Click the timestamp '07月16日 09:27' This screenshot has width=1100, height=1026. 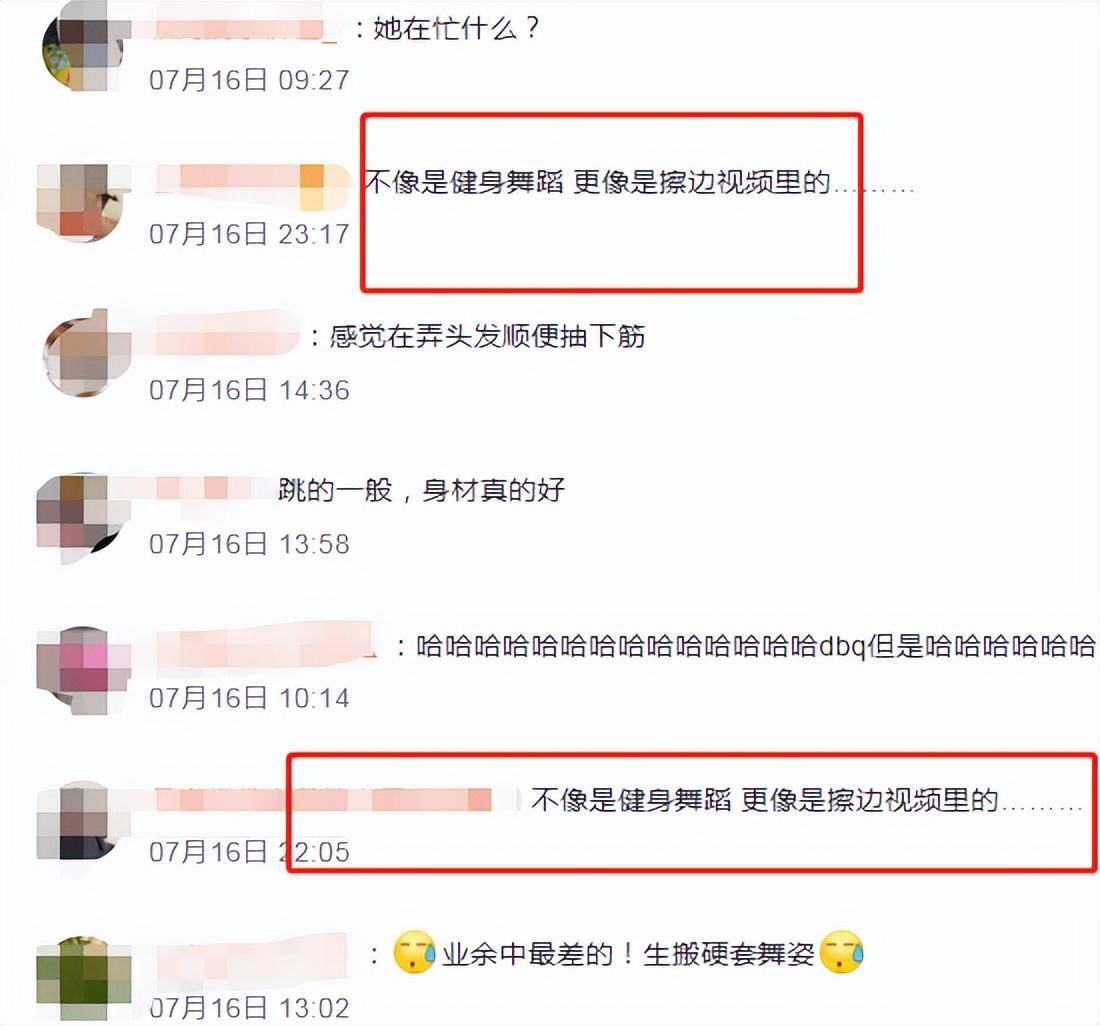(x=249, y=80)
